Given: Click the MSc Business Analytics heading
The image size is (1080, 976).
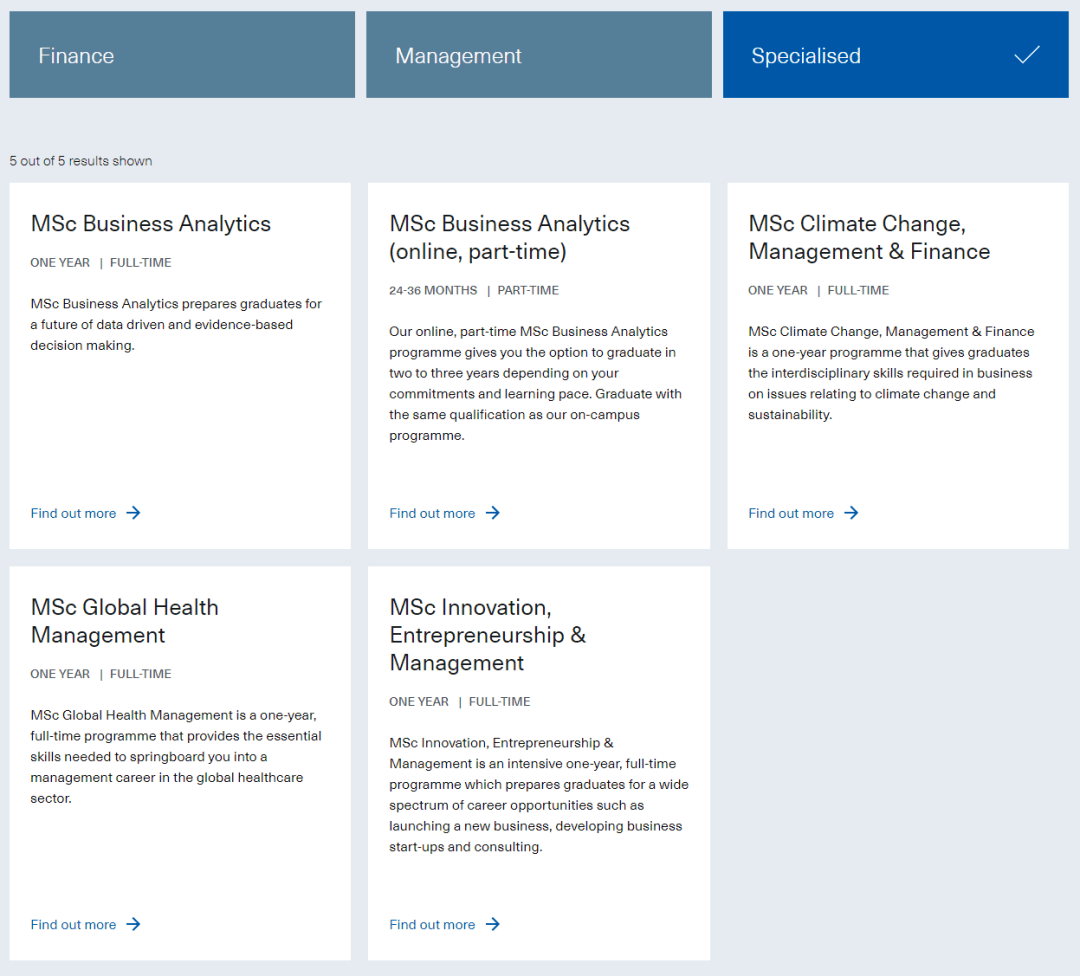Looking at the screenshot, I should 151,223.
